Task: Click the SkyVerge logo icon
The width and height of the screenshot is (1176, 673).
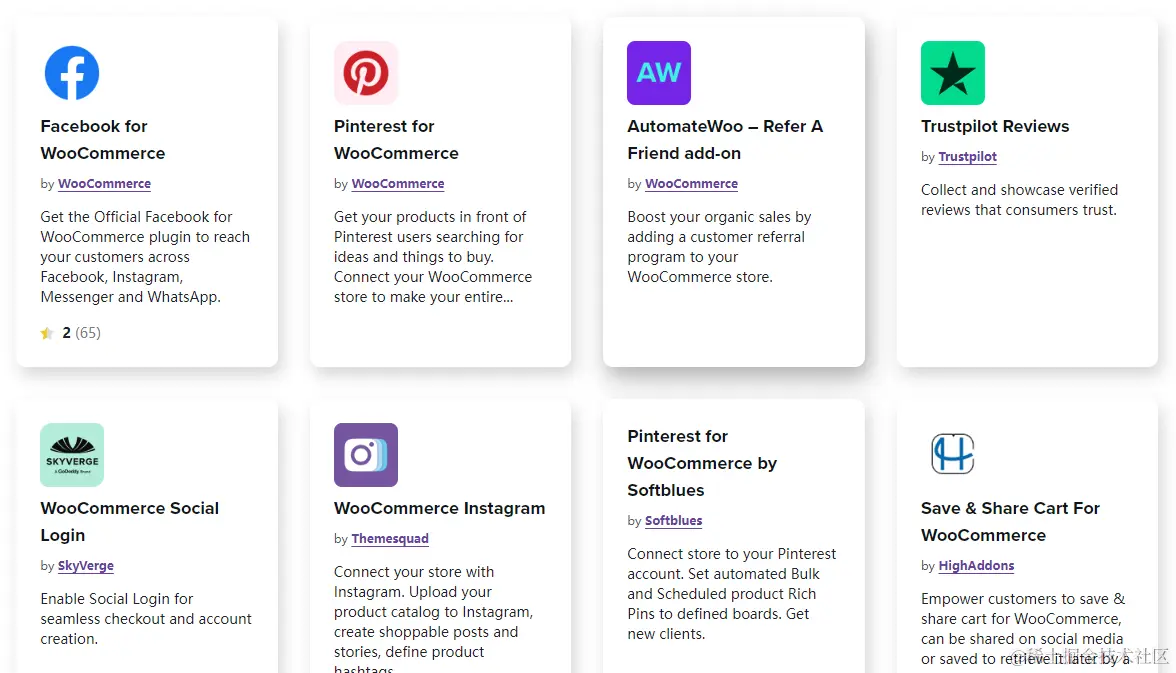Action: coord(72,455)
